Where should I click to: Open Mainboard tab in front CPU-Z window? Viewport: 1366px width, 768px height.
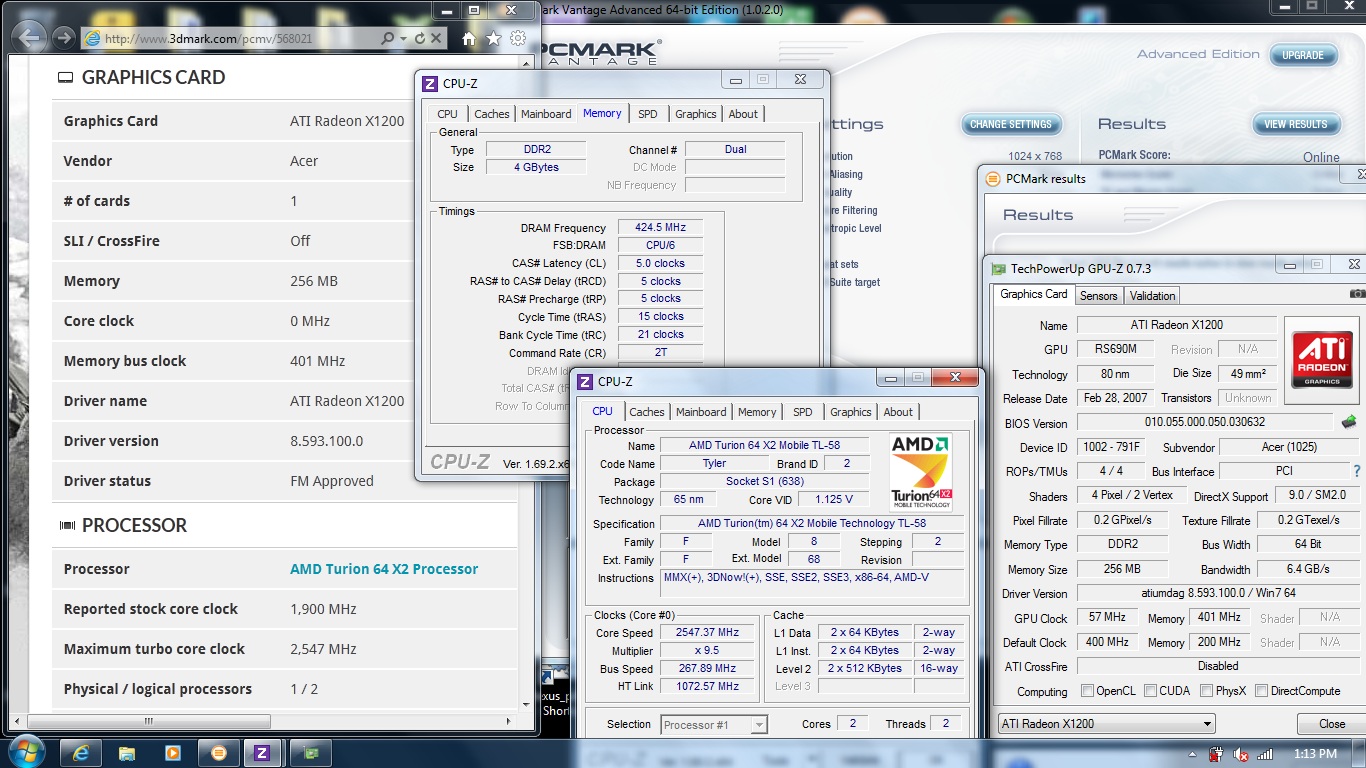[x=701, y=412]
